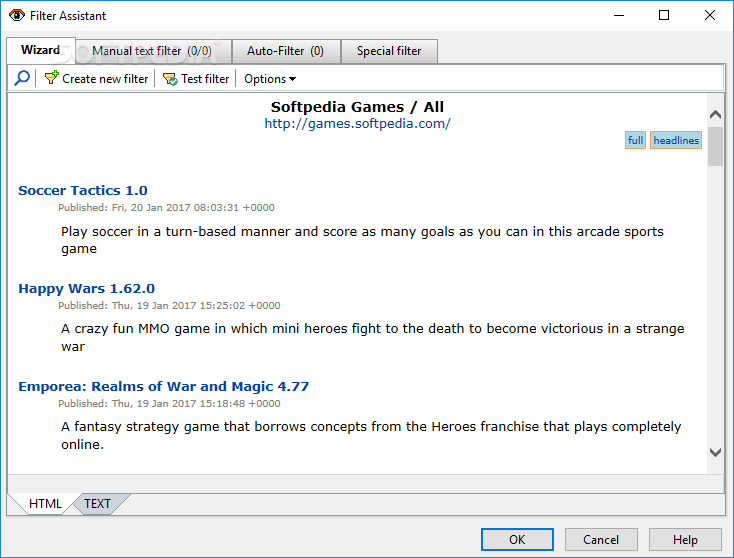734x558 pixels.
Task: Switch to the Wizard tab
Action: [40, 50]
